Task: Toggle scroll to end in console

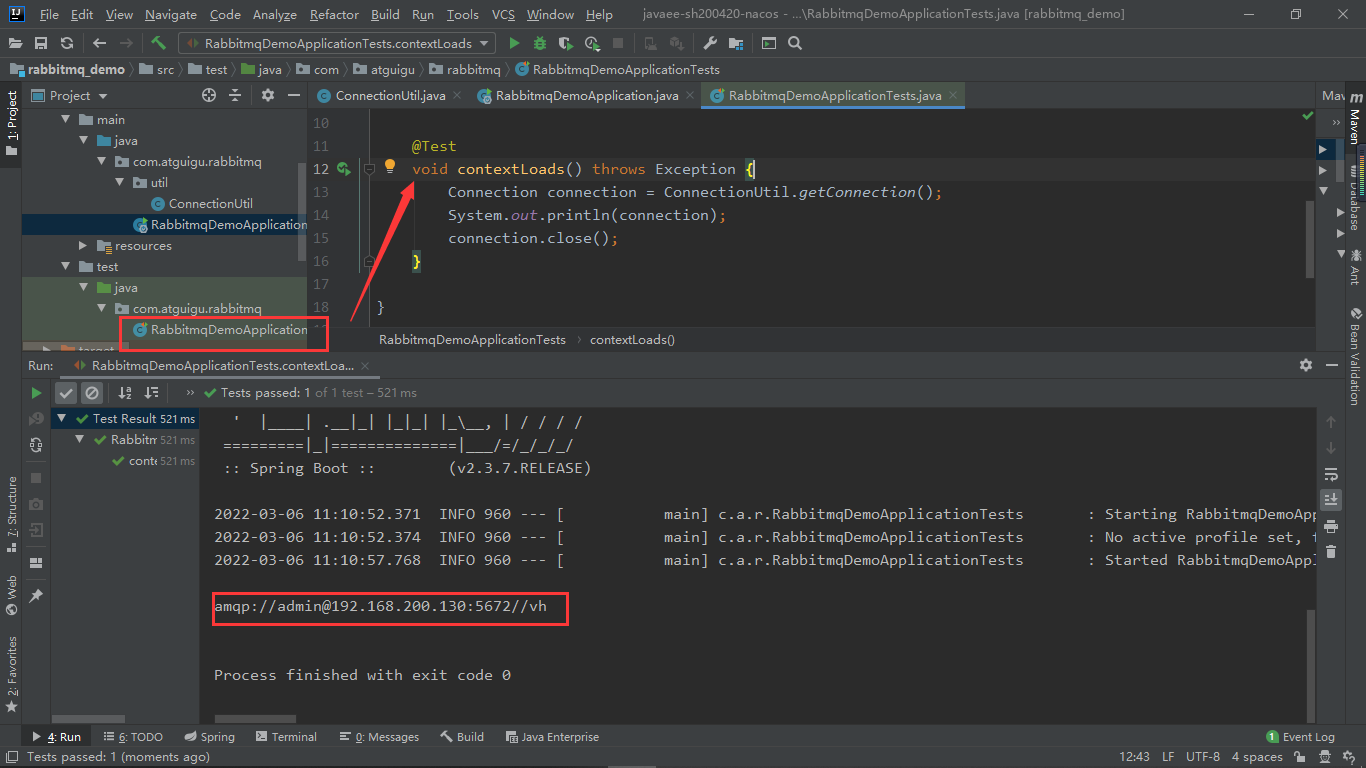Action: (x=1330, y=499)
